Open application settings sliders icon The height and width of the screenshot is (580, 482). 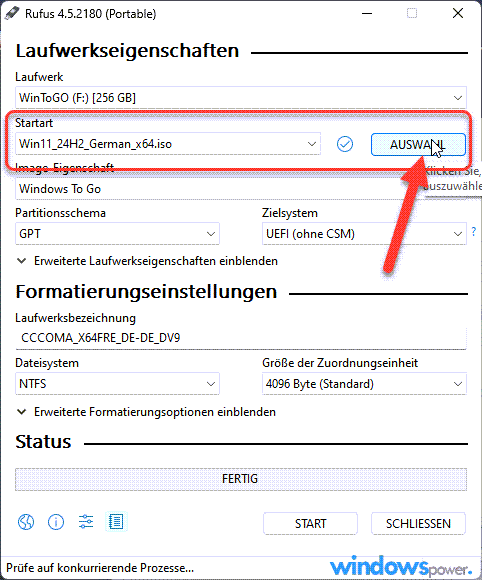[86, 522]
